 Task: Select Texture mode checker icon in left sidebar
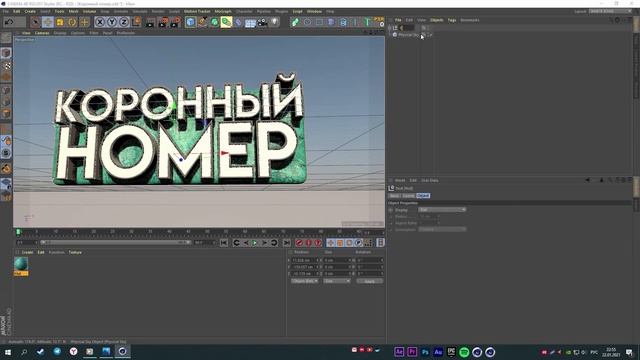[x=6, y=65]
